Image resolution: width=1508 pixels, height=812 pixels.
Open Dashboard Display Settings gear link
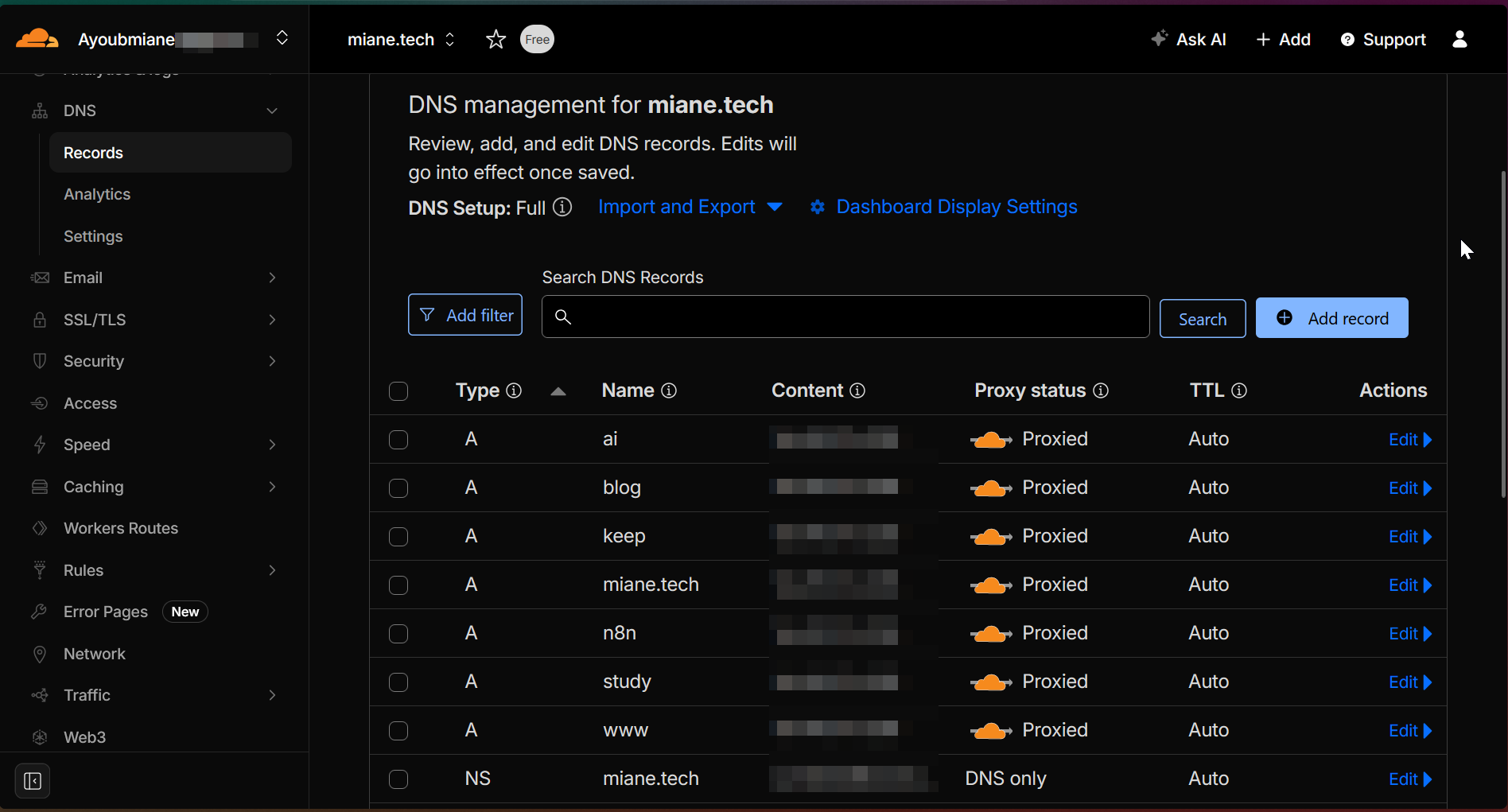944,207
